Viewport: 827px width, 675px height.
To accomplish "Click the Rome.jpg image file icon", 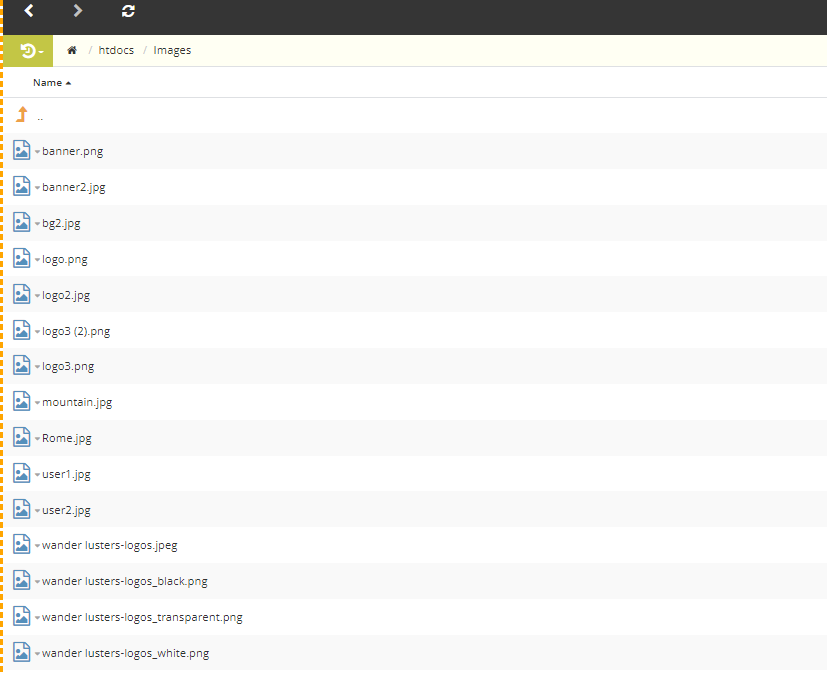I will coord(22,438).
